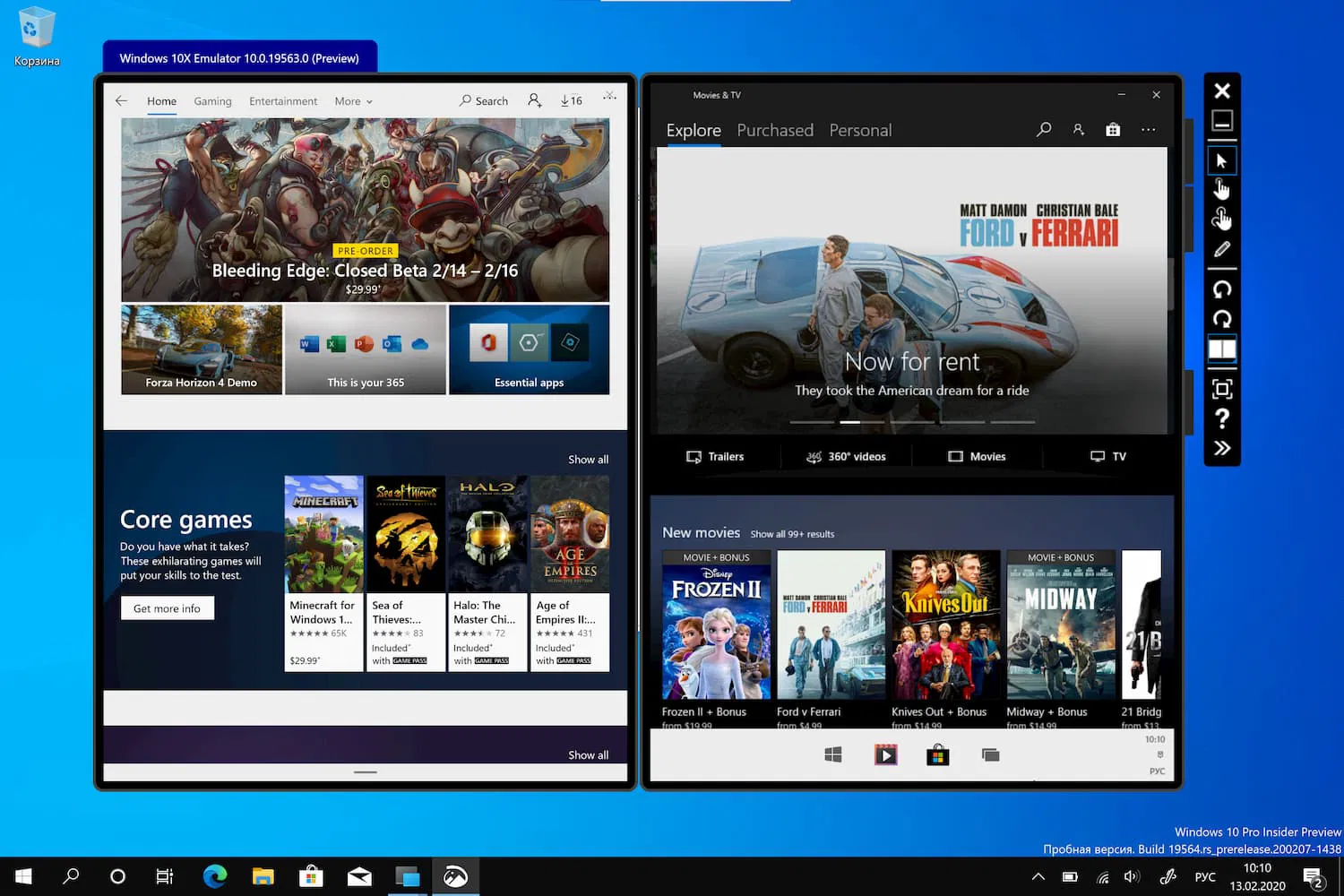Click the Get more info button
Screen dimensions: 1344x896
[x=168, y=608]
